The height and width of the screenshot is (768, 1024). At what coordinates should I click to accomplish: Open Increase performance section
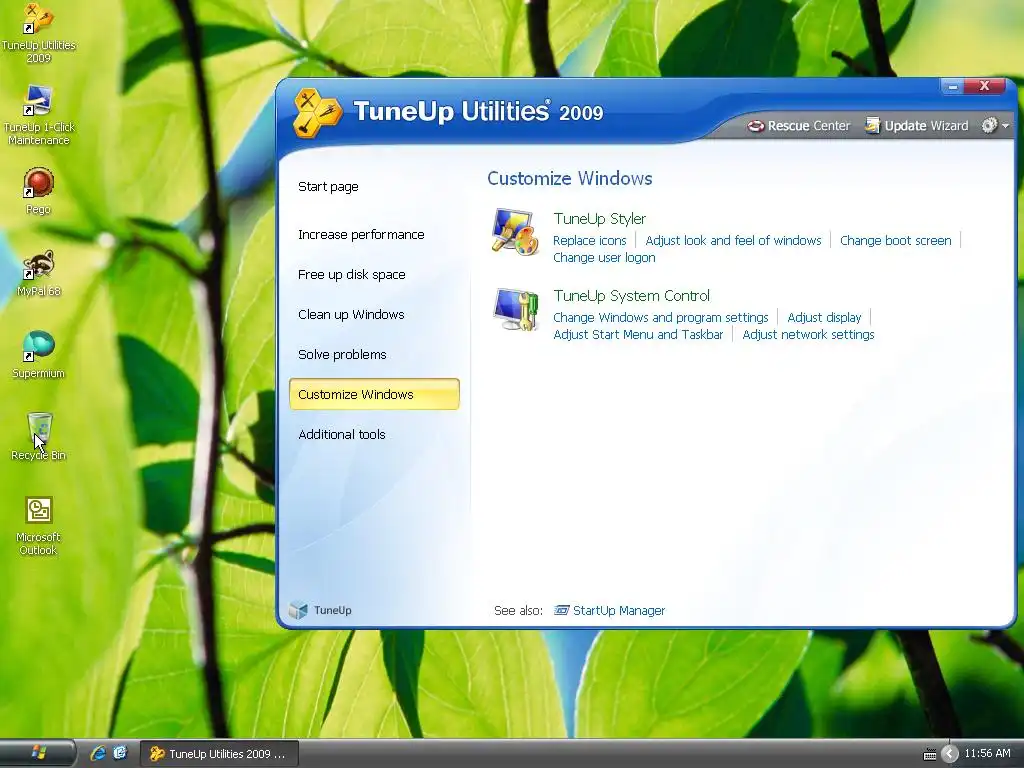[361, 234]
